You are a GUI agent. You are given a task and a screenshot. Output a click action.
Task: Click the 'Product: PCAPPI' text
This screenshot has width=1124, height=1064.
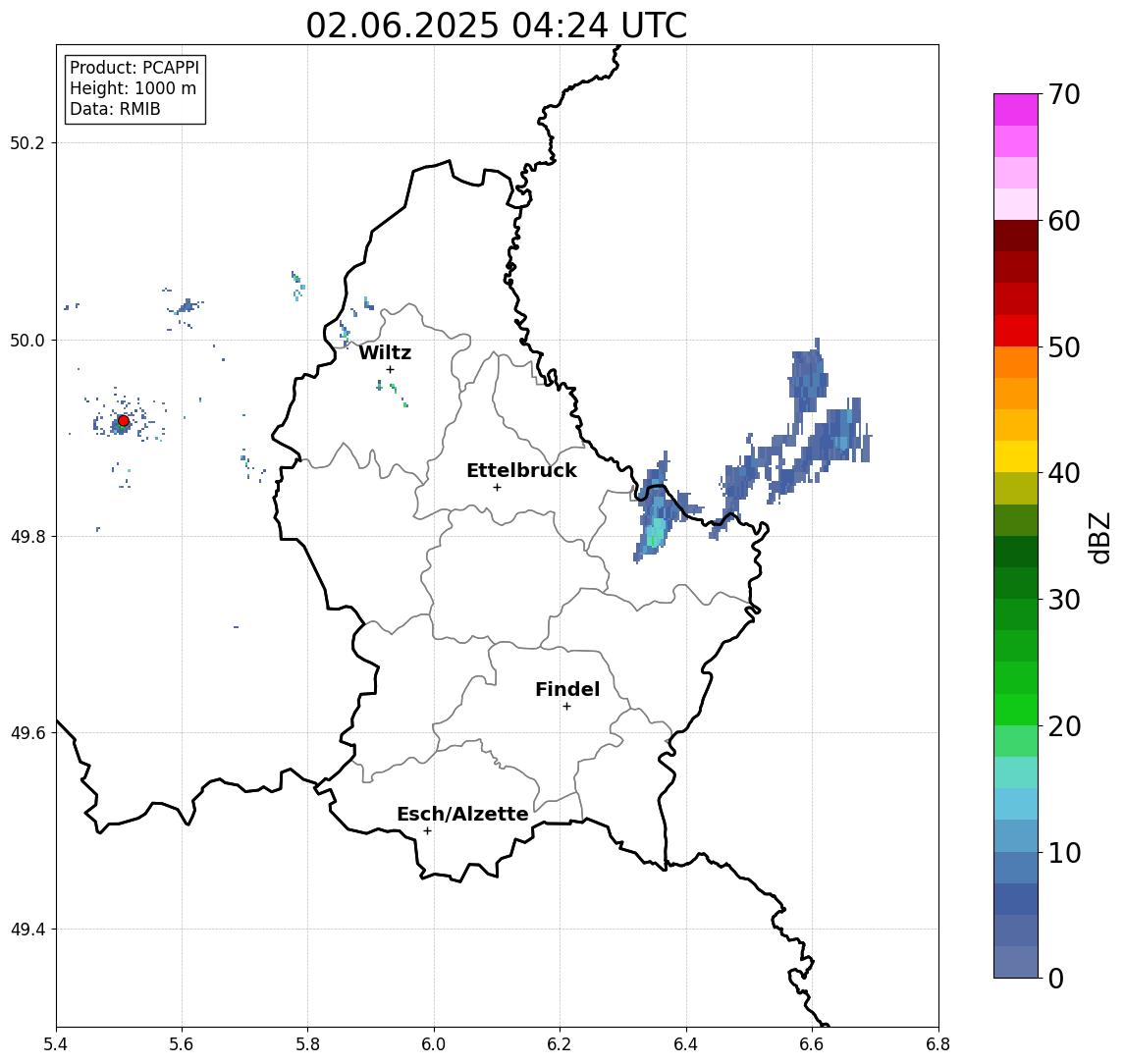pyautogui.click(x=134, y=68)
